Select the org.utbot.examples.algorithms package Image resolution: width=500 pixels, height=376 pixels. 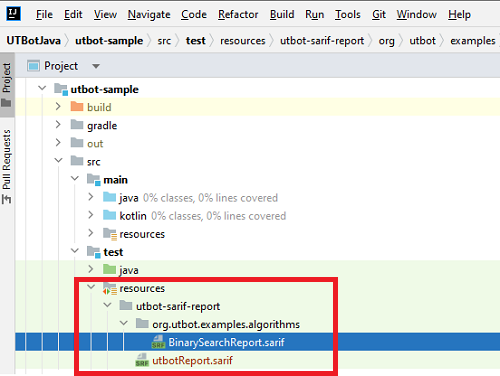(226, 324)
